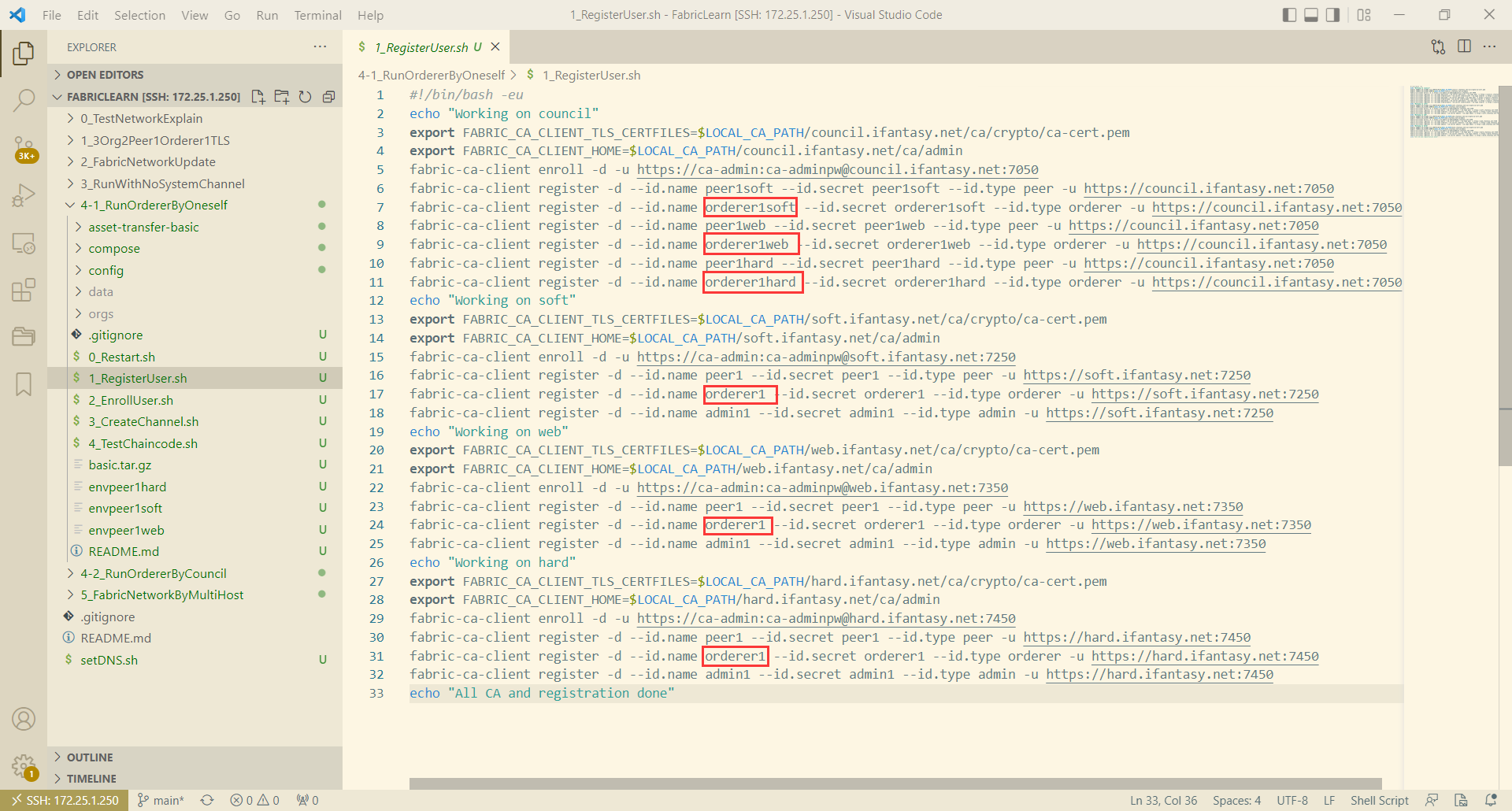Change the UTF-8 file encoding
Image resolution: width=1512 pixels, height=811 pixels.
click(1291, 800)
